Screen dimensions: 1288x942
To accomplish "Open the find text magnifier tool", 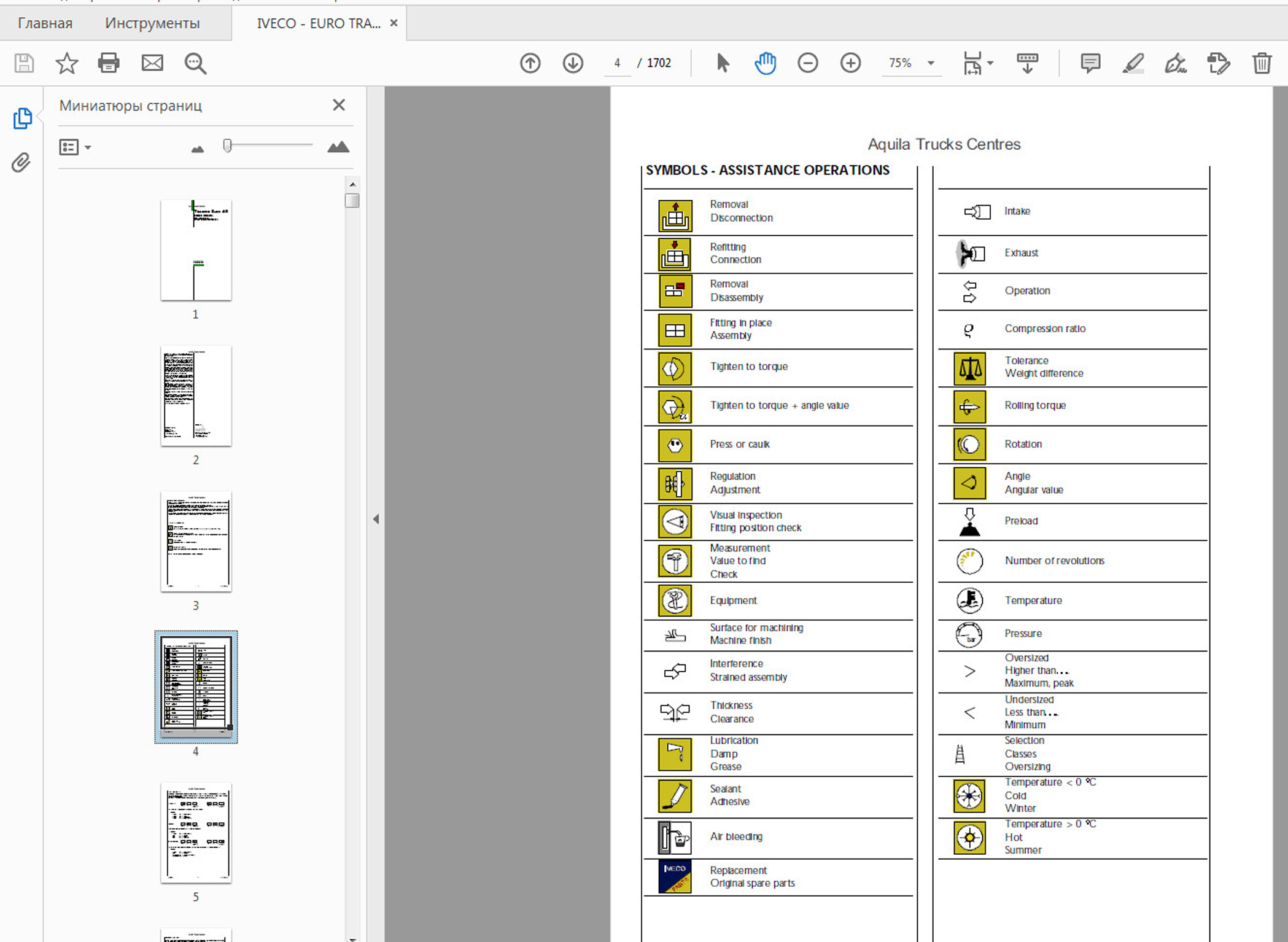I will pyautogui.click(x=195, y=63).
